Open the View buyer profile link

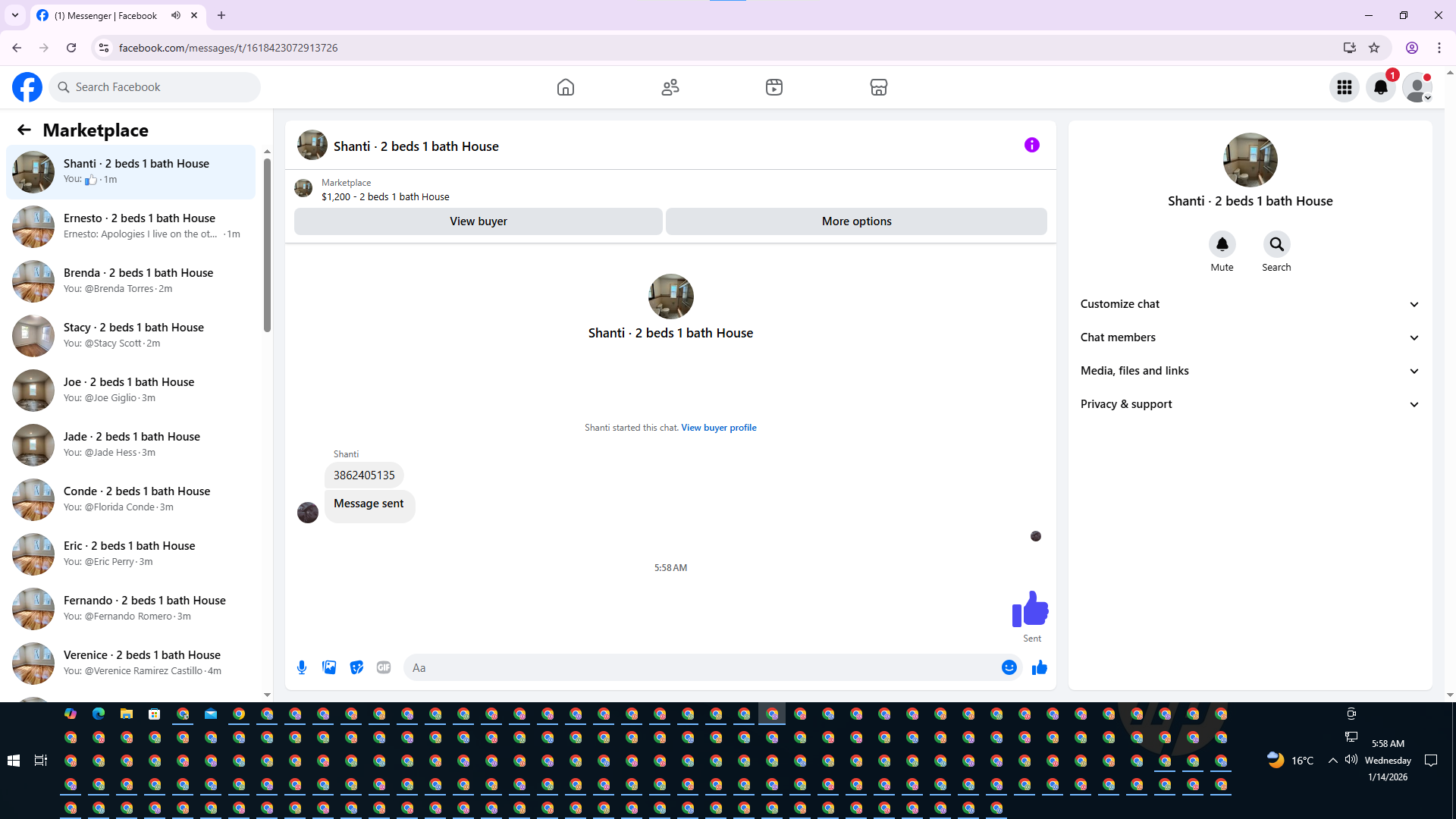(718, 428)
